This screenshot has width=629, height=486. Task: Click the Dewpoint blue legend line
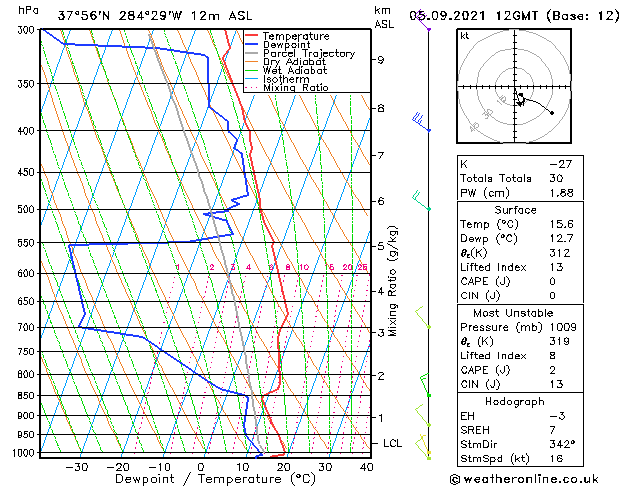coord(252,45)
